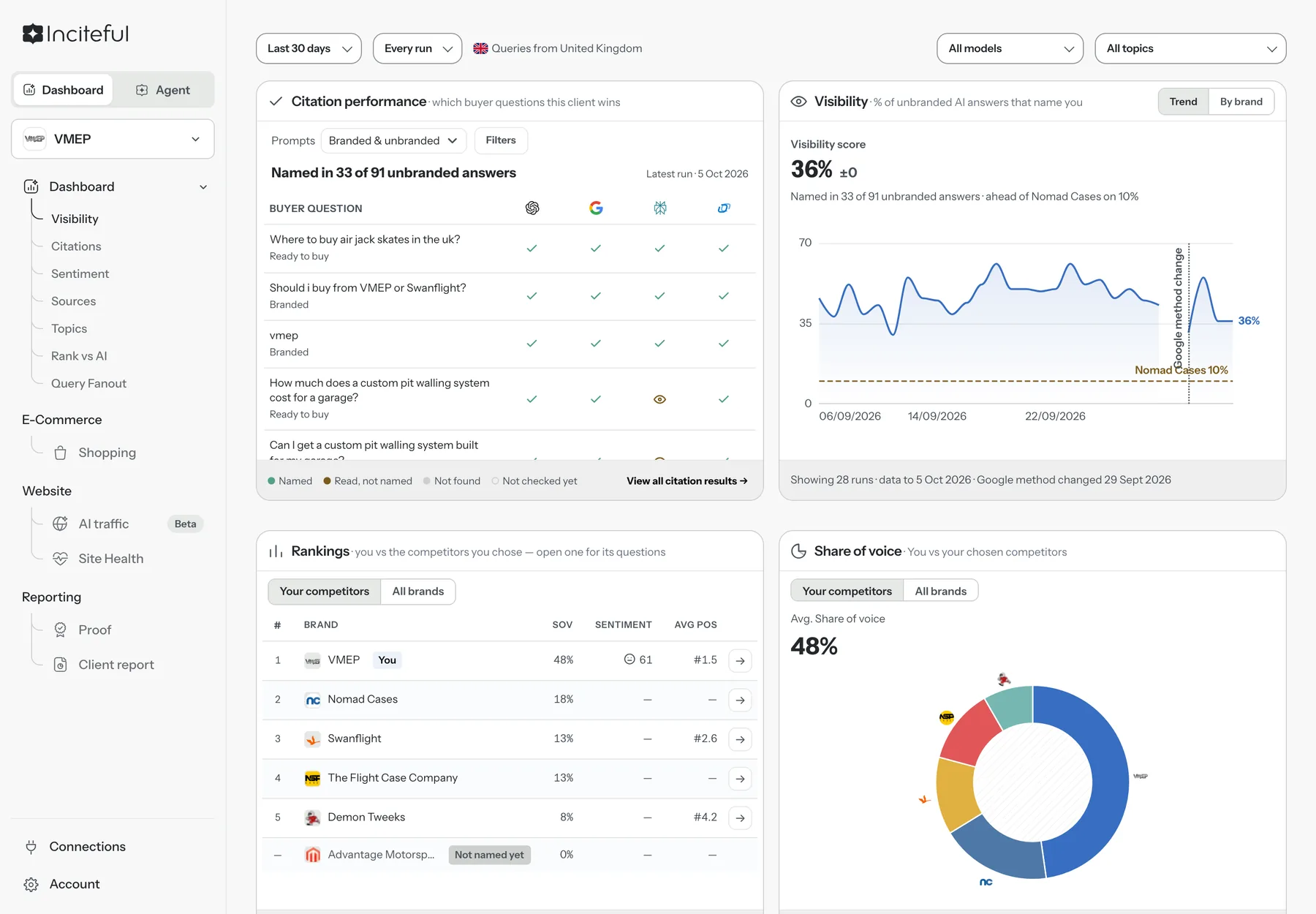Click the red donut segment
The height and width of the screenshot is (914, 1316).
pyautogui.click(x=971, y=733)
